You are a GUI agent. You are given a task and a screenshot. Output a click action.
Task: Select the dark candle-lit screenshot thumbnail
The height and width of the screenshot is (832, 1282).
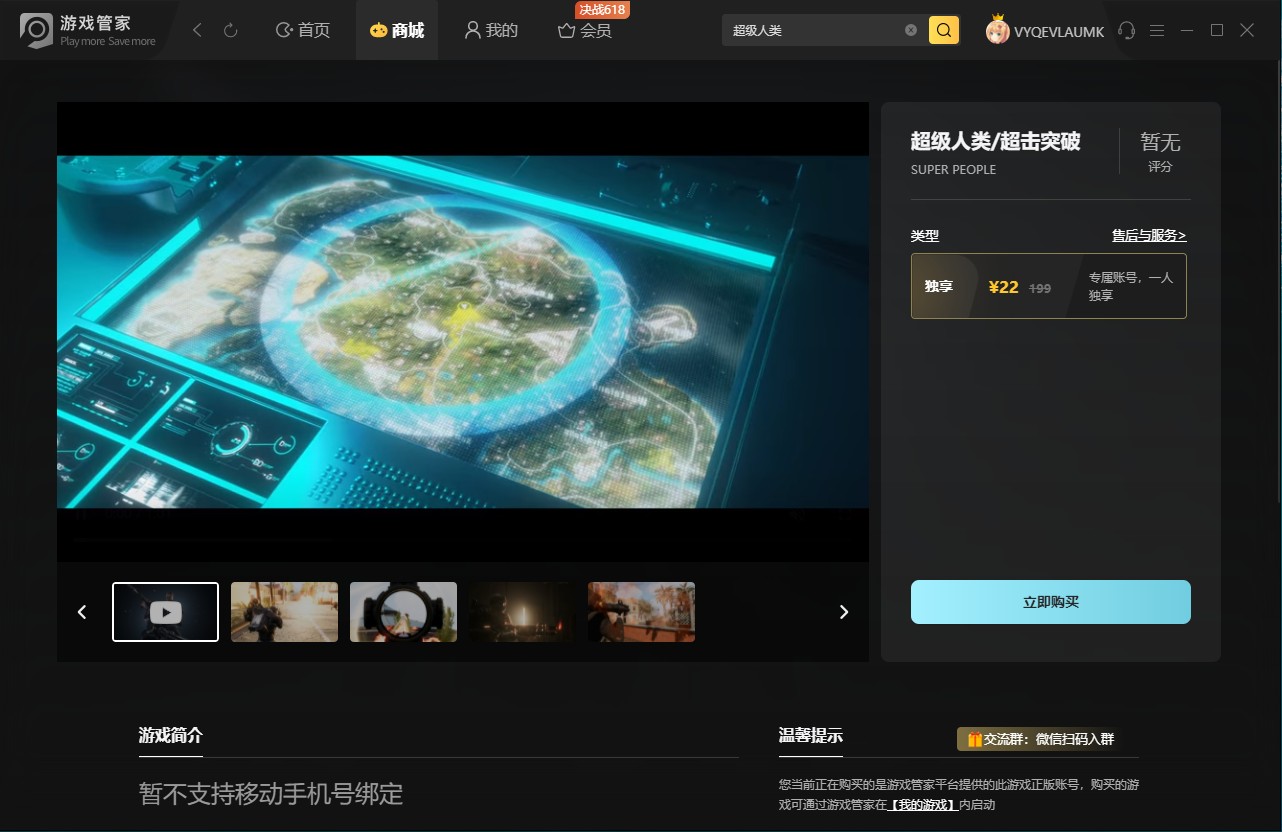[x=522, y=612]
